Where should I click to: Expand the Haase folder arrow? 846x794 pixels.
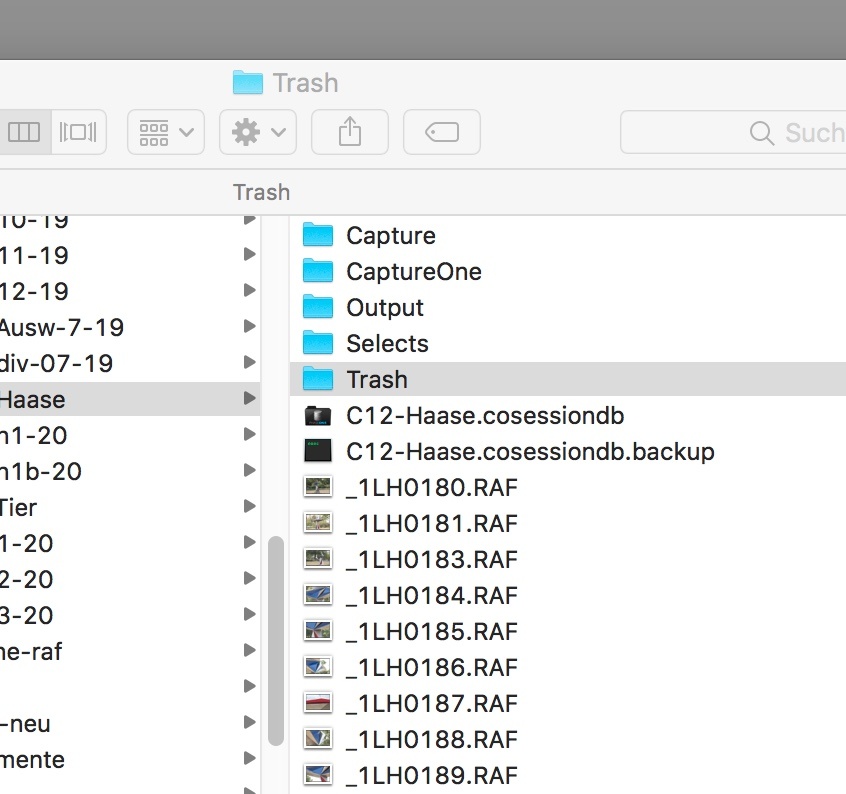coord(249,400)
